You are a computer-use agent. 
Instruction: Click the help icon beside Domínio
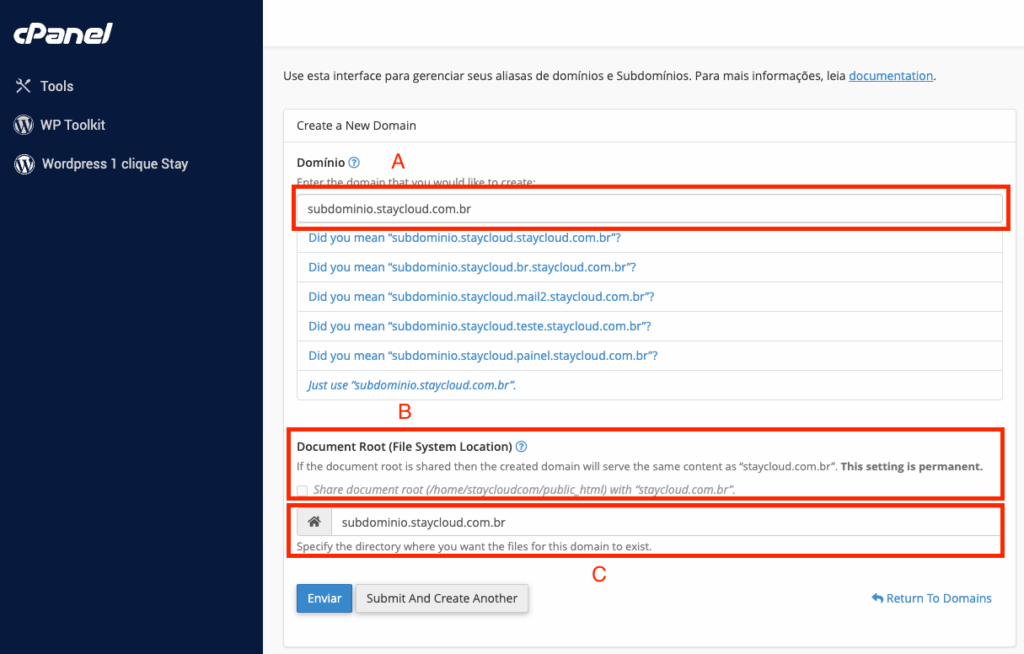pyautogui.click(x=354, y=162)
